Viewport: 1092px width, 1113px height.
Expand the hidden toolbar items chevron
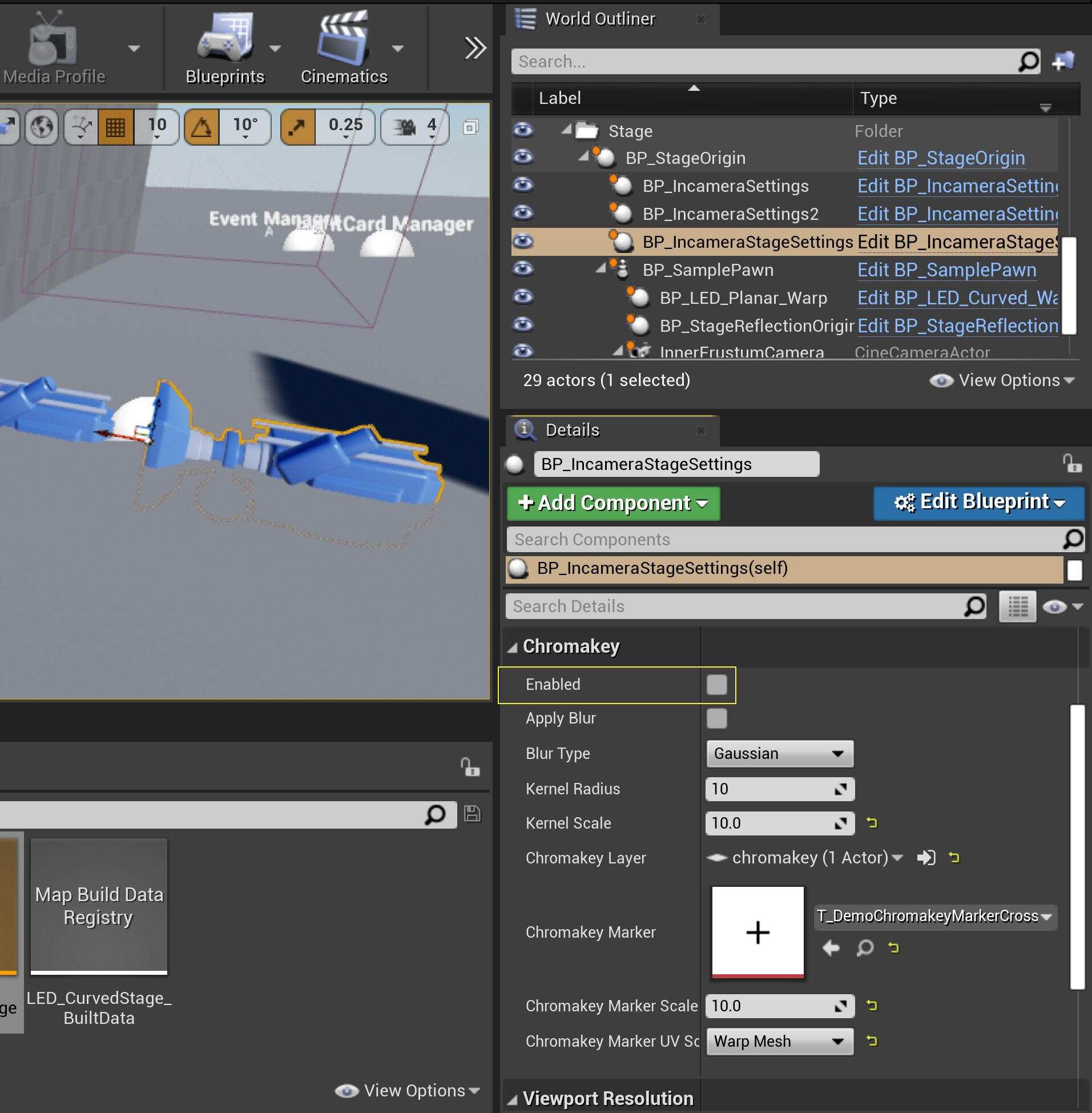click(x=475, y=48)
